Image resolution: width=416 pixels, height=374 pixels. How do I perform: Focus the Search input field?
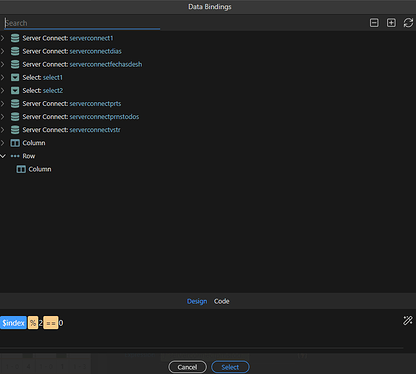(x=82, y=23)
